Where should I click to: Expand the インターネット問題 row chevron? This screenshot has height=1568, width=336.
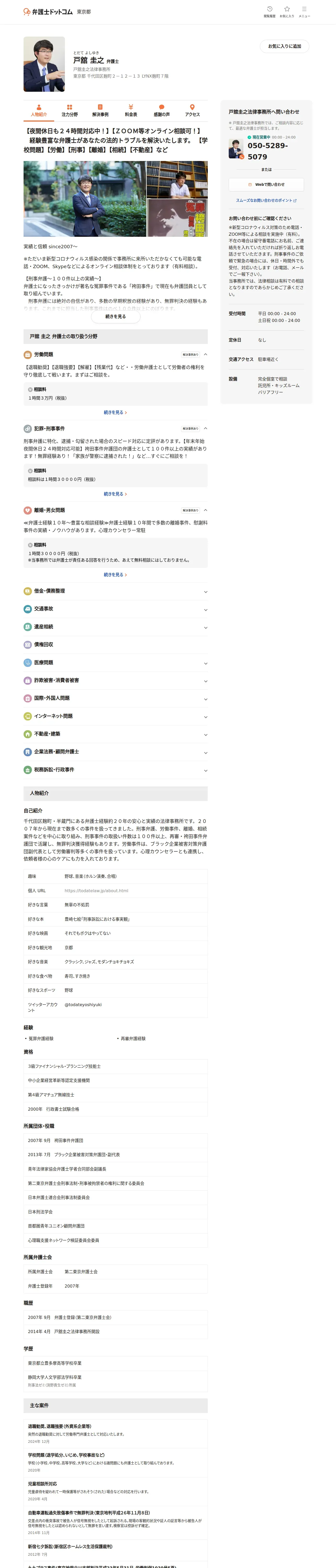tap(205, 717)
